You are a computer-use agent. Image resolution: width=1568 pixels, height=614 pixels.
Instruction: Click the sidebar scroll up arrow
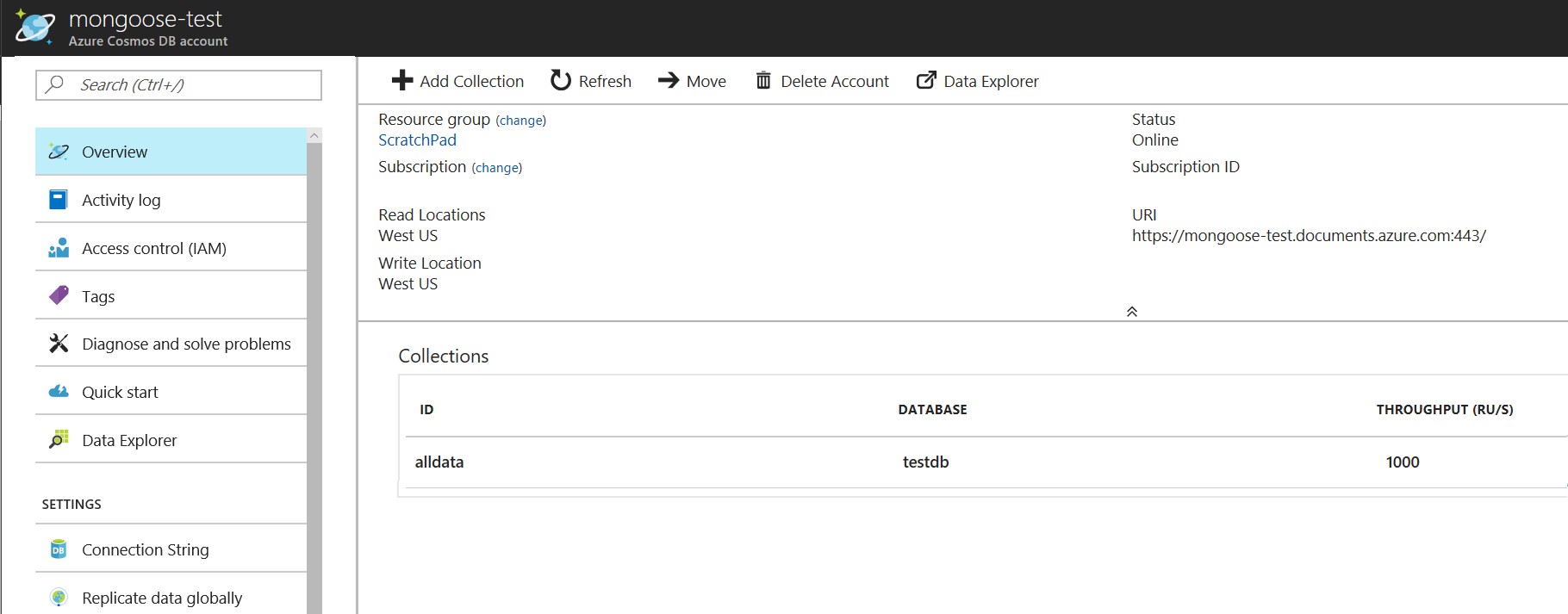314,136
